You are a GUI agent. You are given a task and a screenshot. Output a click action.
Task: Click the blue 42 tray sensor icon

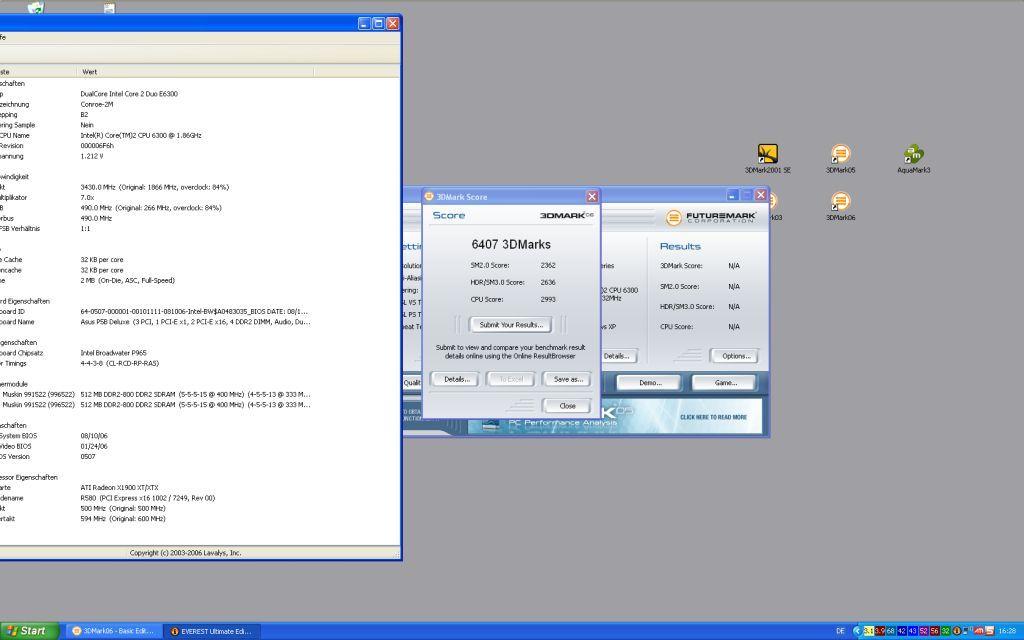point(901,631)
